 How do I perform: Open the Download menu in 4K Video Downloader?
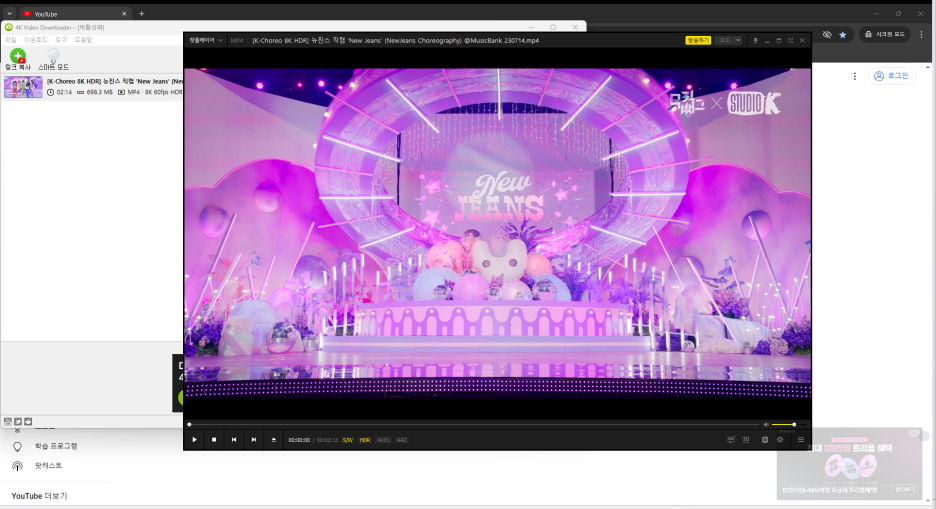[x=36, y=39]
